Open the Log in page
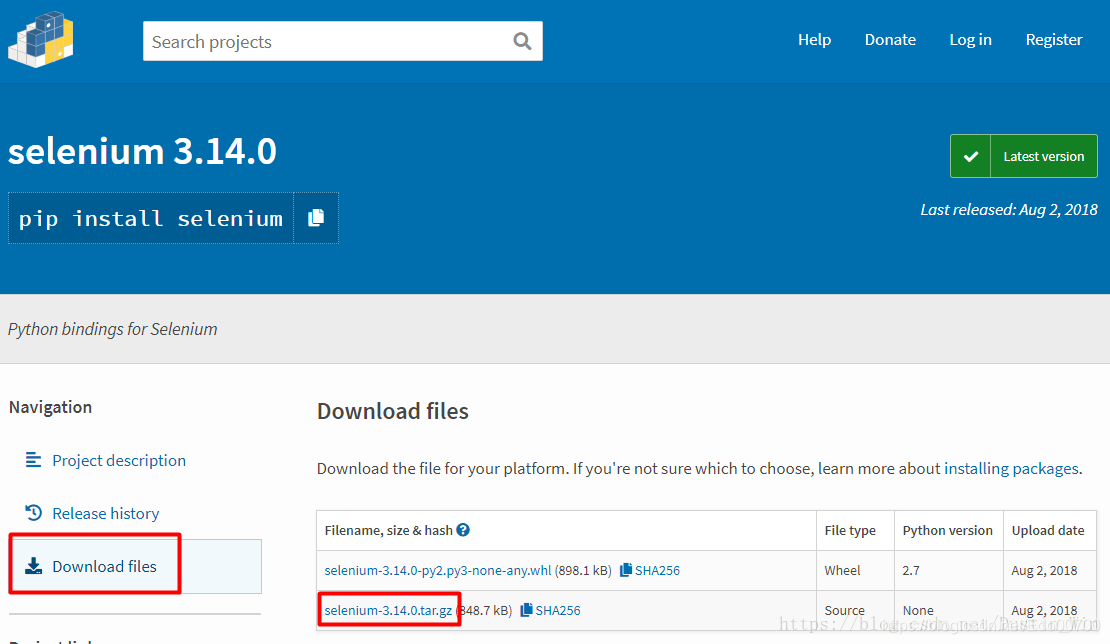1110x644 pixels. point(970,40)
